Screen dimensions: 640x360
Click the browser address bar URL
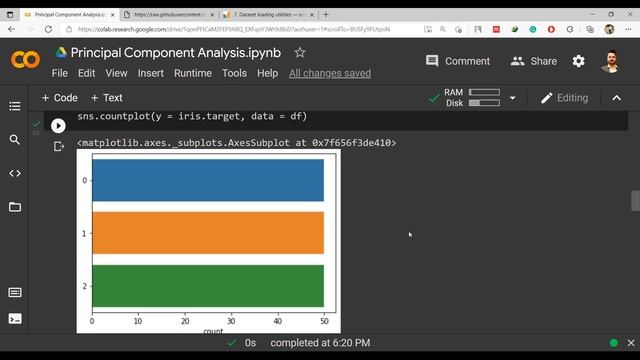click(x=234, y=29)
